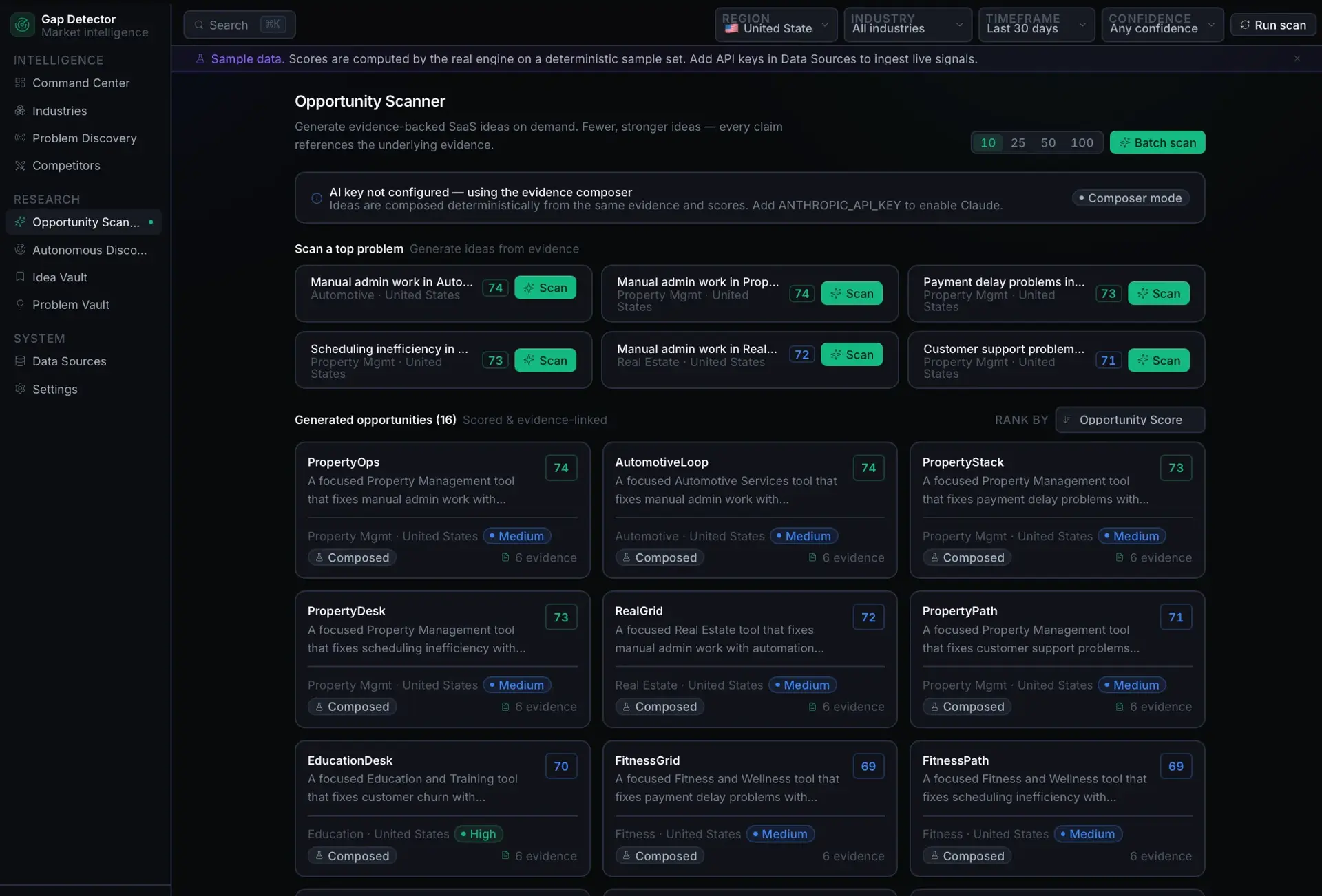Image resolution: width=1322 pixels, height=896 pixels.
Task: Open the Rank By Opportunity Score dropdown
Action: pyautogui.click(x=1130, y=419)
